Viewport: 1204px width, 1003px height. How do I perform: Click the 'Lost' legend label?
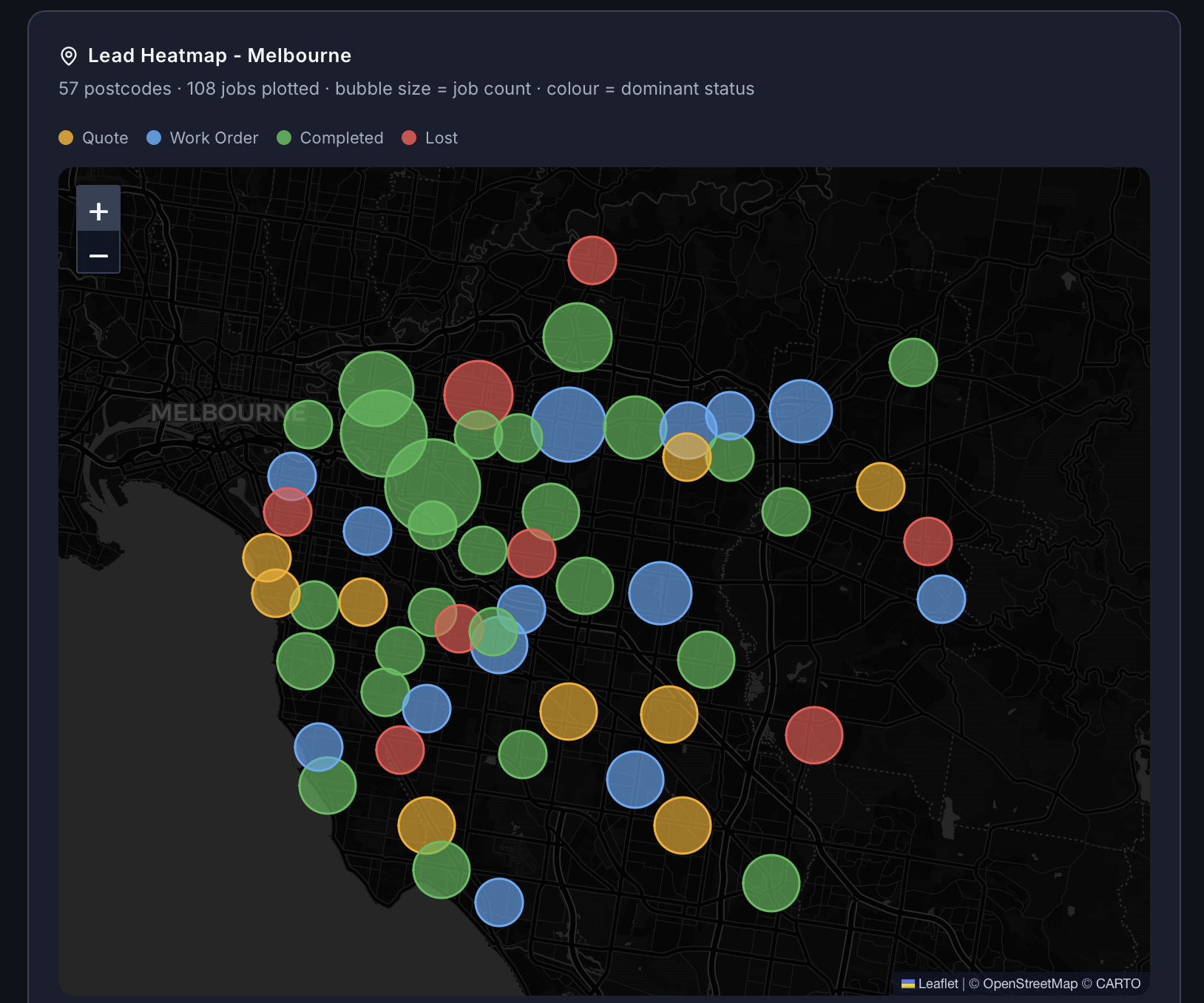442,138
